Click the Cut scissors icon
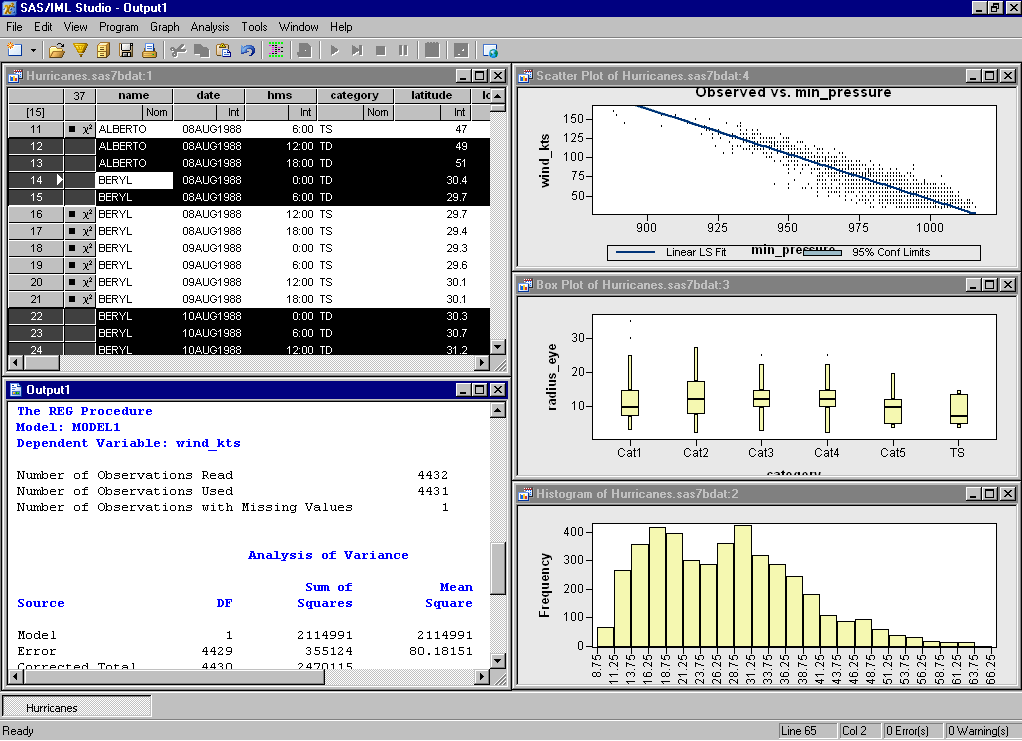Viewport: 1022px width, 741px height. coord(178,50)
